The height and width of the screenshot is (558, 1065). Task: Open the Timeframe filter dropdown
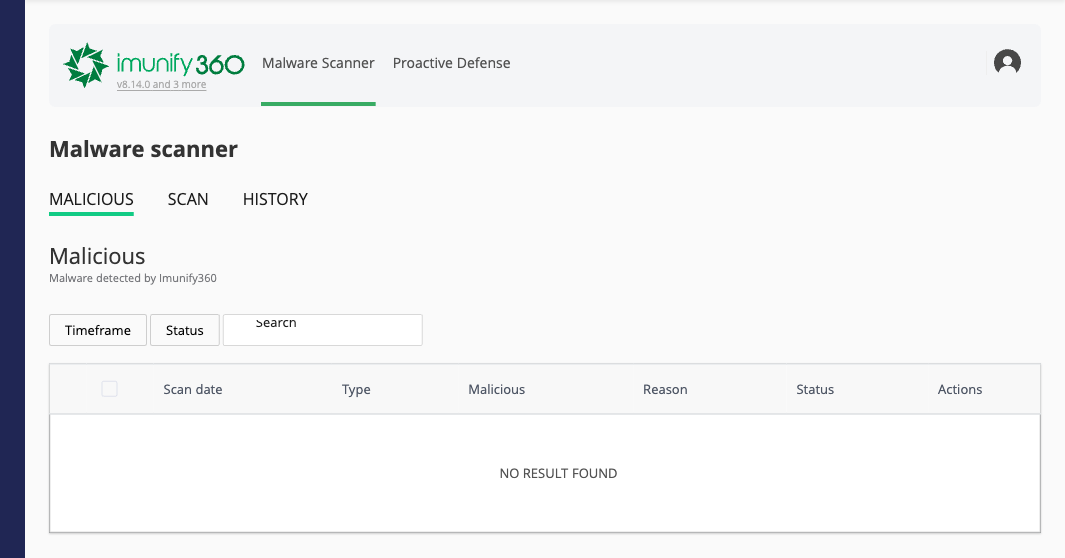[98, 330]
